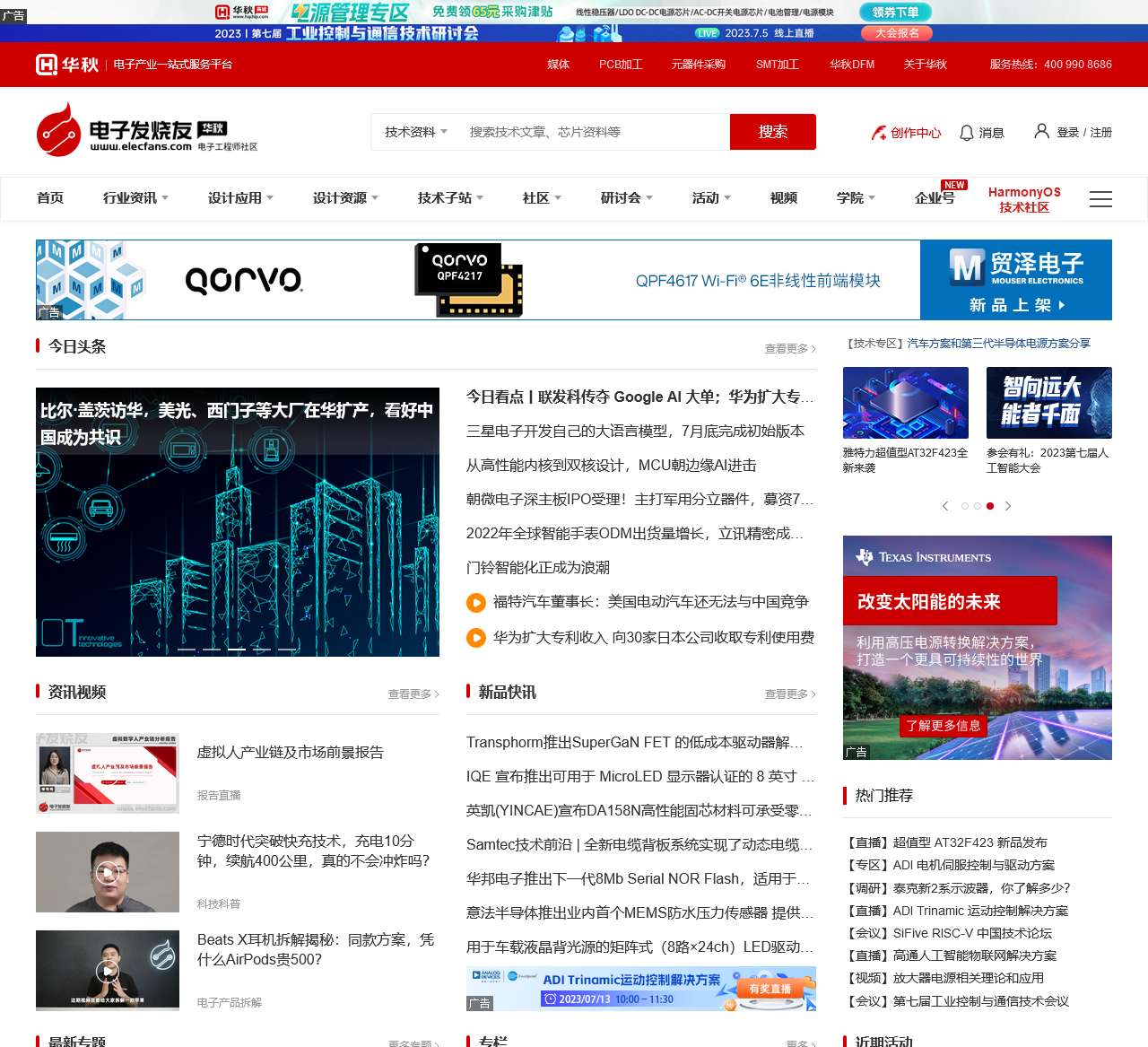Open ADI Trinamic 运动控制解决方案 banner
Image resolution: width=1148 pixels, height=1047 pixels.
641,989
